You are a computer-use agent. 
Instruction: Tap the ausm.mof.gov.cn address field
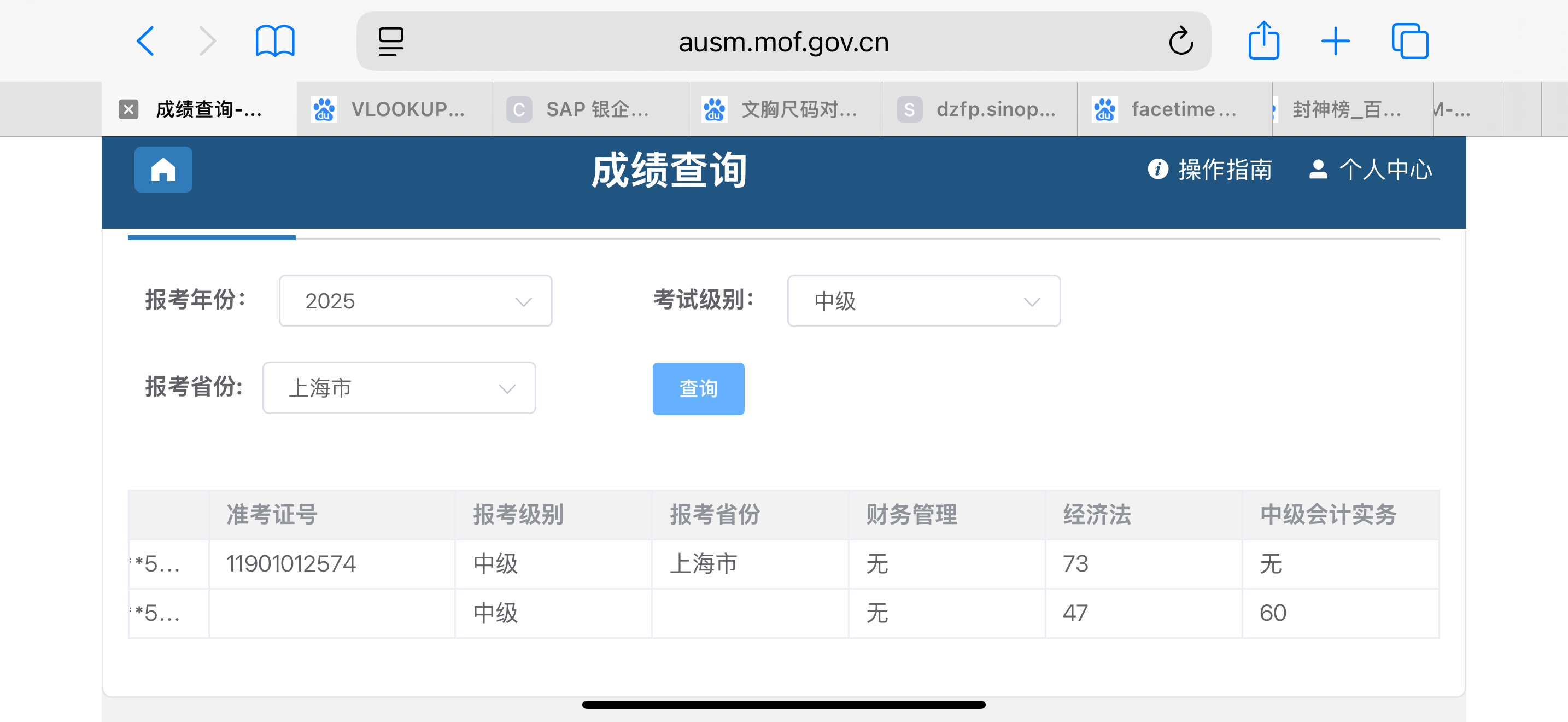pyautogui.click(x=783, y=42)
